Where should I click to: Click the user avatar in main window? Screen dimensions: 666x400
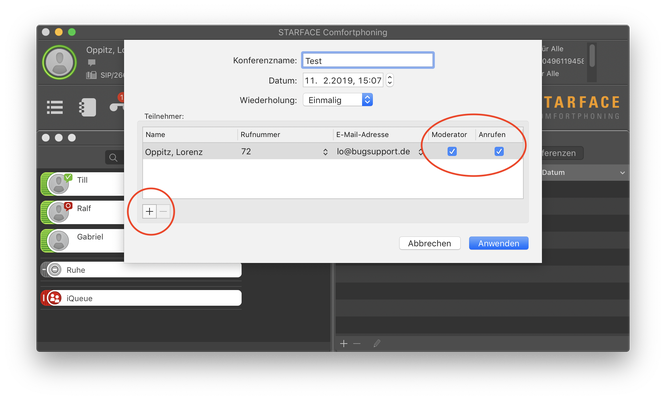pyautogui.click(x=59, y=62)
